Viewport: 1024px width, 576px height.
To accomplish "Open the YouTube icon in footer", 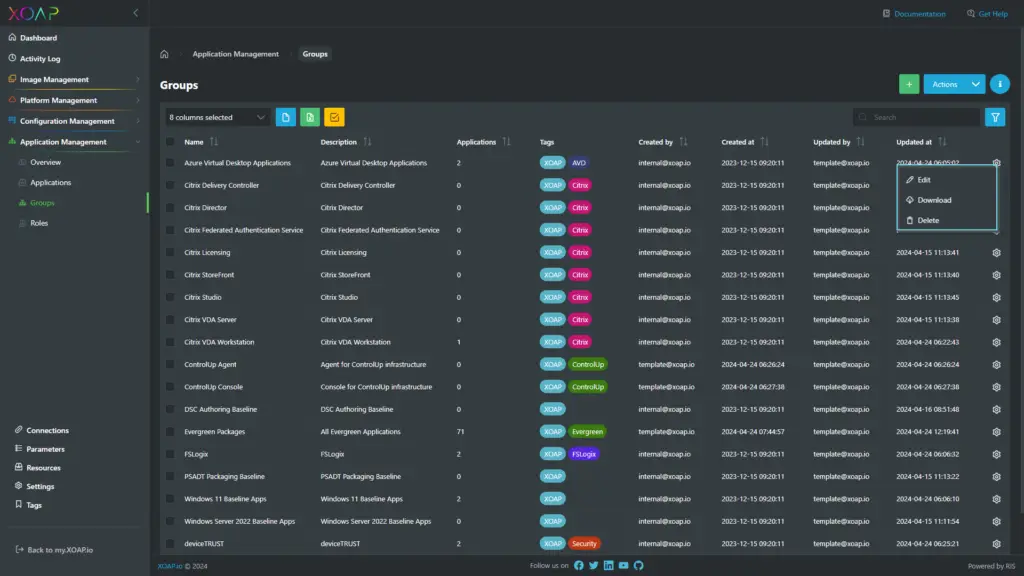I will click(624, 566).
